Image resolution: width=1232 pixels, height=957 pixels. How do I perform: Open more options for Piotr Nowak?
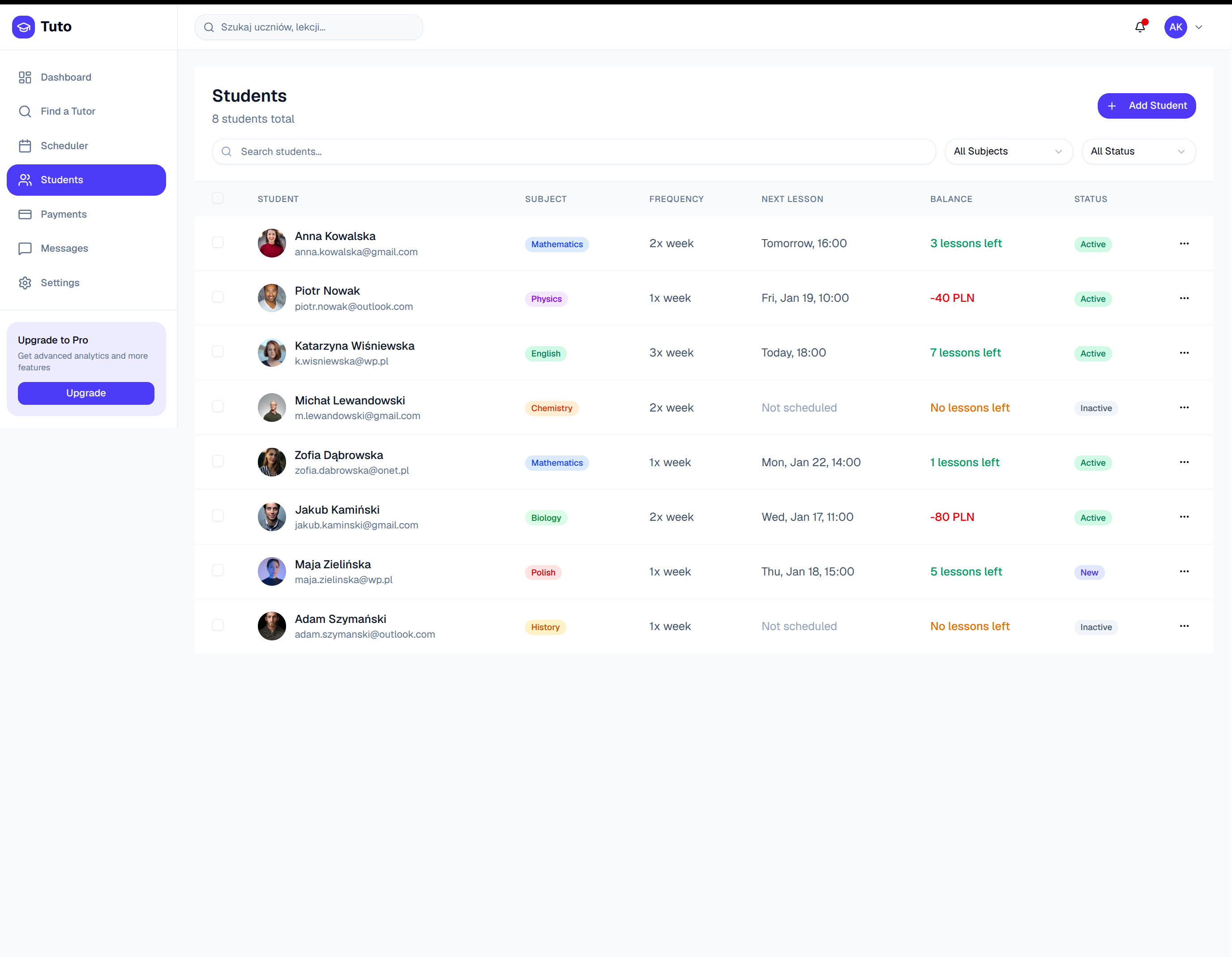1184,298
